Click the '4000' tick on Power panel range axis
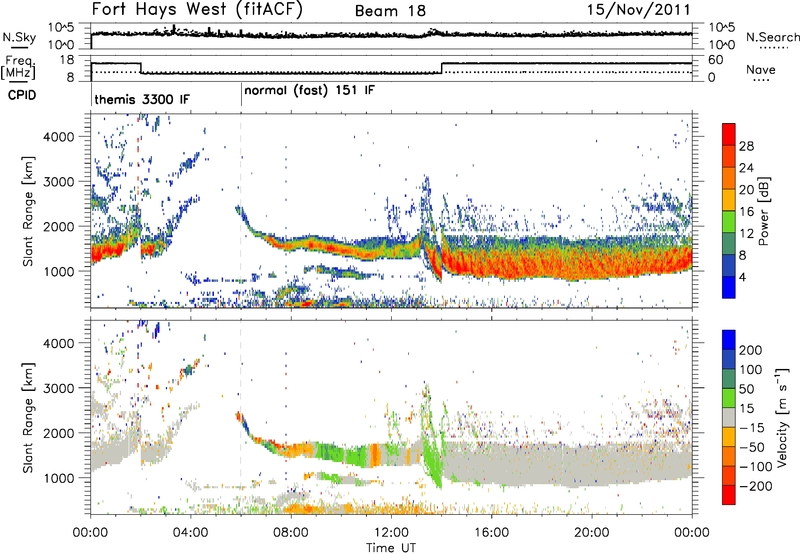 (58, 137)
